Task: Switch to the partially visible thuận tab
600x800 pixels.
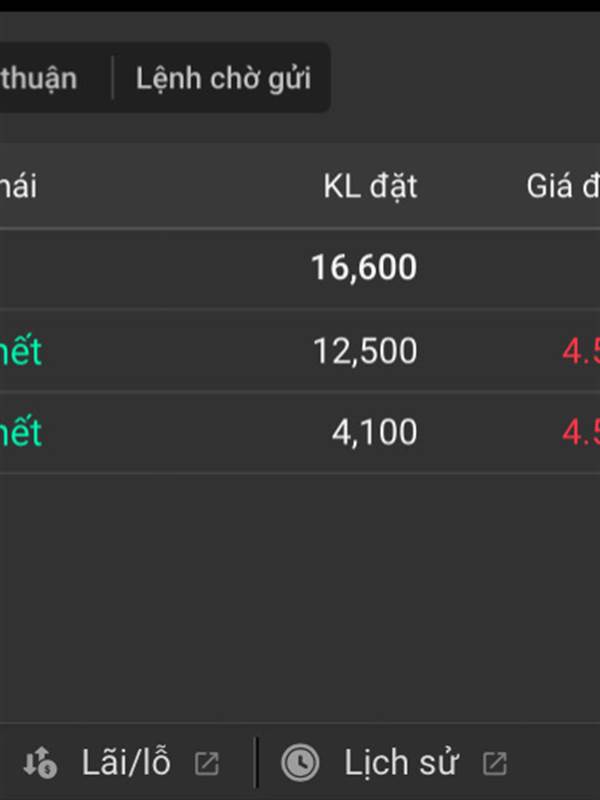Action: pyautogui.click(x=40, y=78)
